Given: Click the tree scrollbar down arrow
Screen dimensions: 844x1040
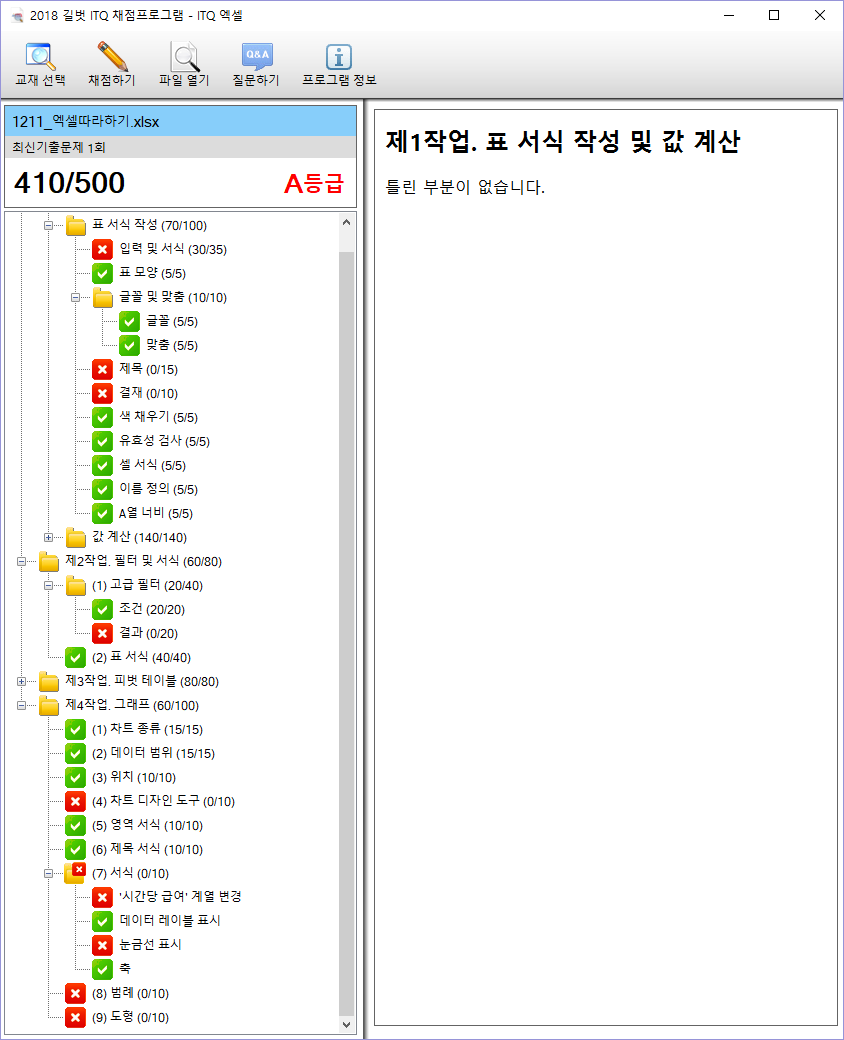Looking at the screenshot, I should [x=346, y=1025].
